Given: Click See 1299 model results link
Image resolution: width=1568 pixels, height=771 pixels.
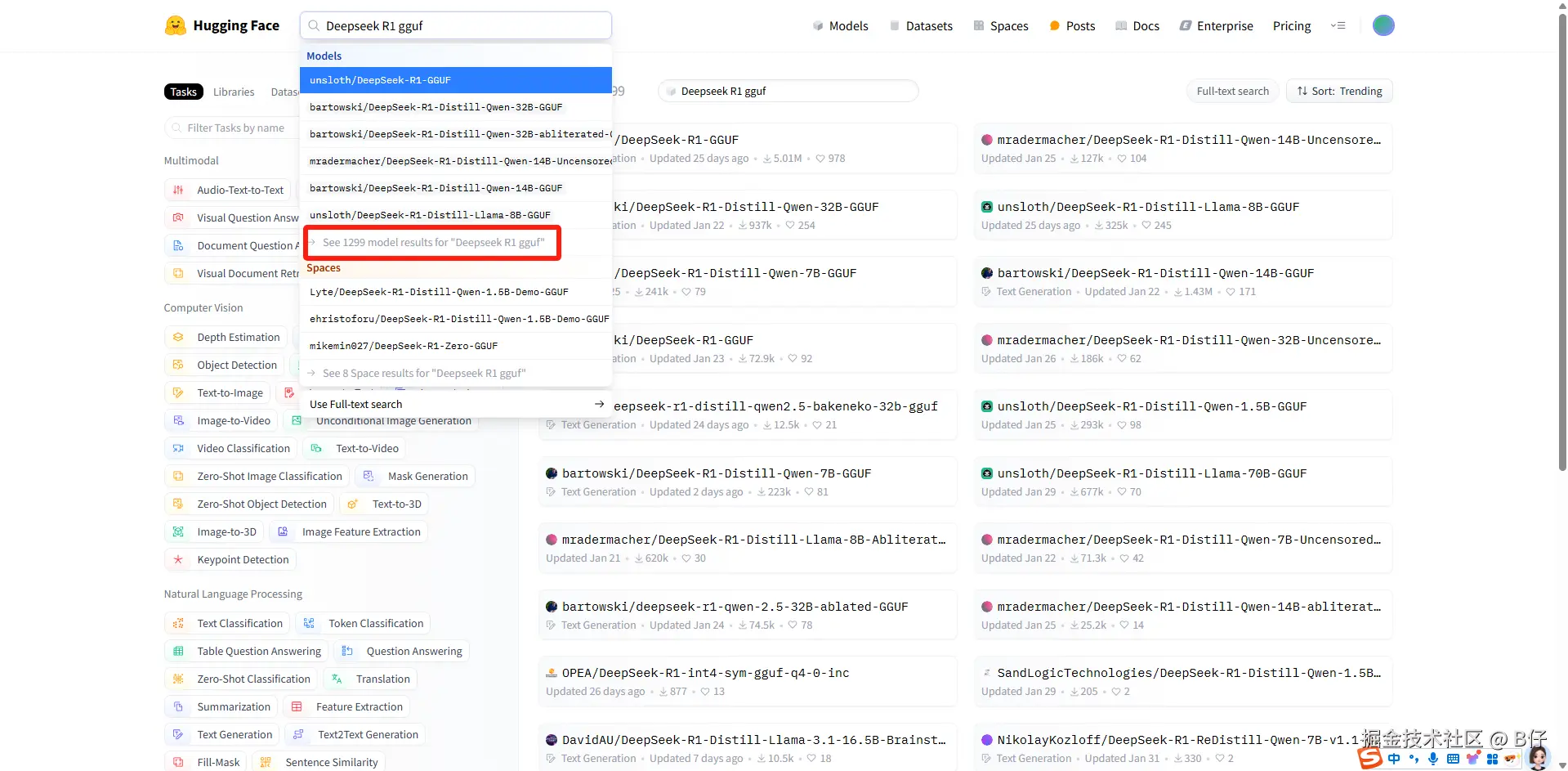Looking at the screenshot, I should [433, 242].
